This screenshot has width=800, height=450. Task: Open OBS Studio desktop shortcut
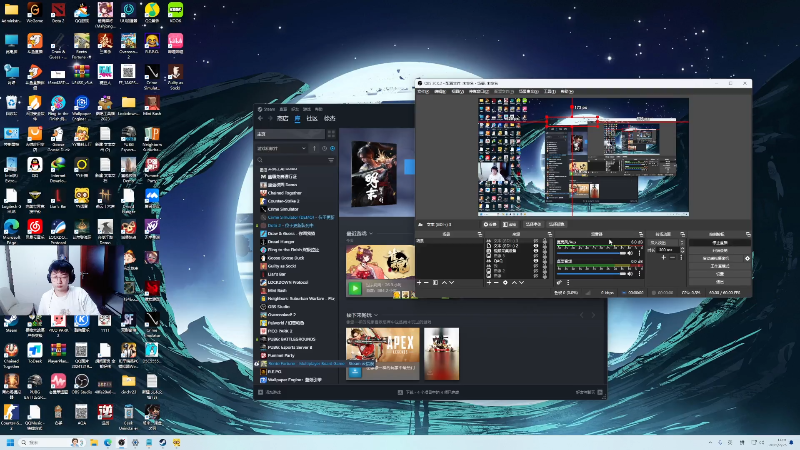81,382
